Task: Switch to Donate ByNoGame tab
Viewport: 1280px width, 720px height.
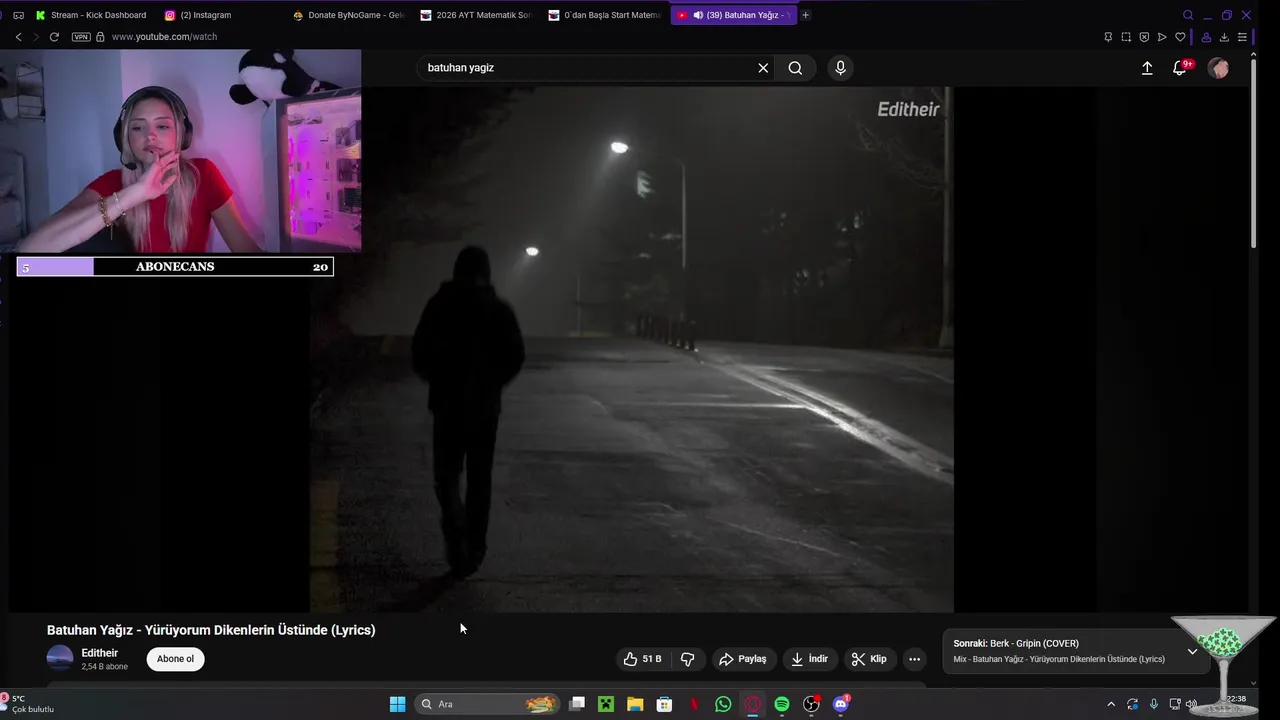Action: tap(349, 15)
